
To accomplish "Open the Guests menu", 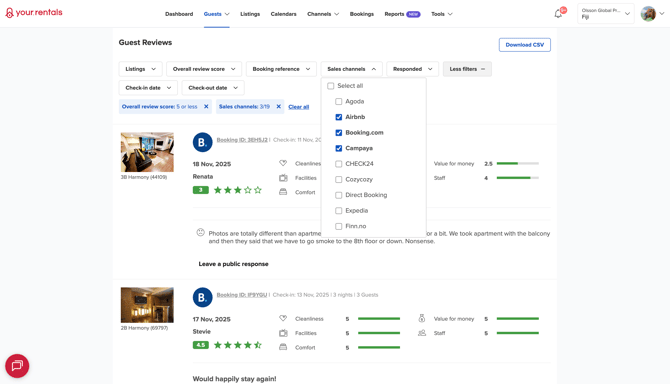I will coord(217,14).
